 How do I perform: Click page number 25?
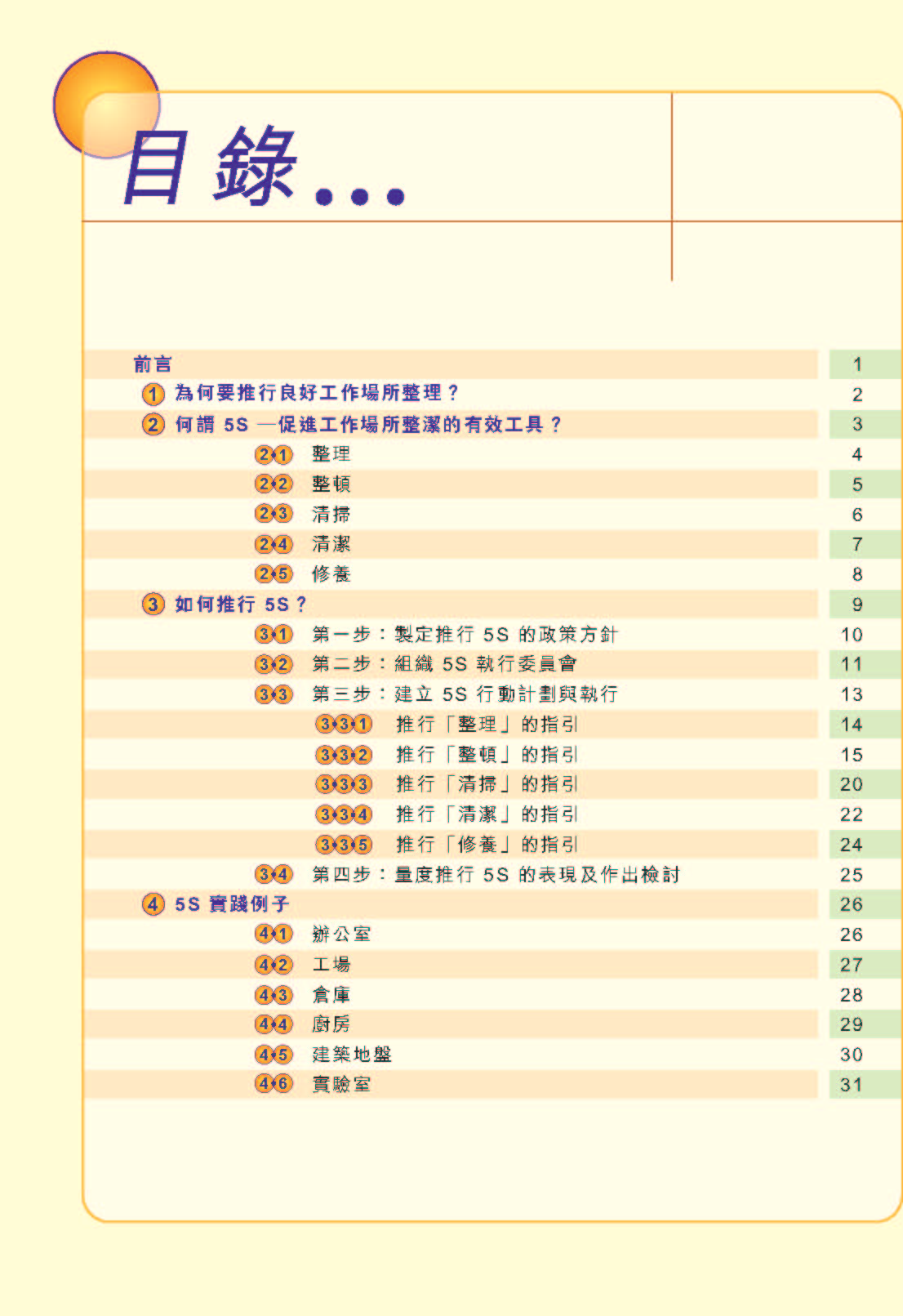[x=852, y=875]
